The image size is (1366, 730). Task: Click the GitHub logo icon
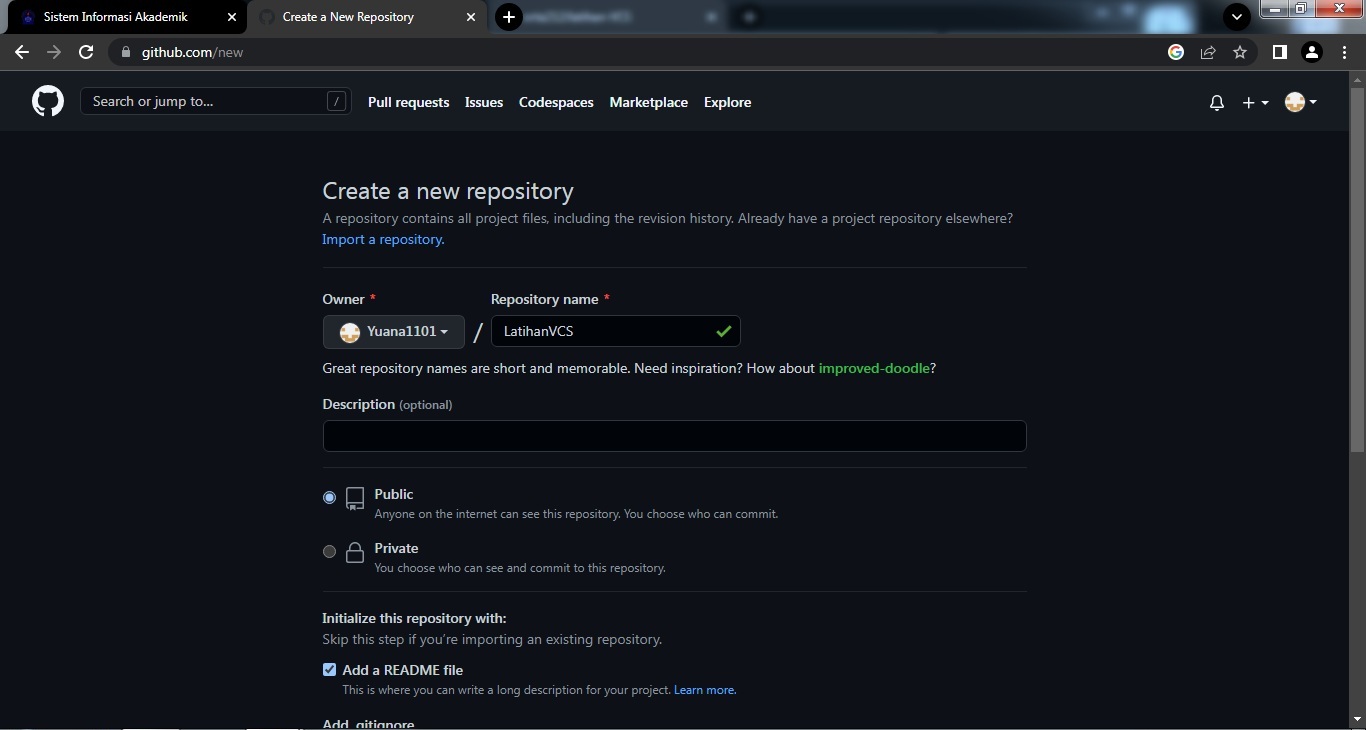[47, 101]
